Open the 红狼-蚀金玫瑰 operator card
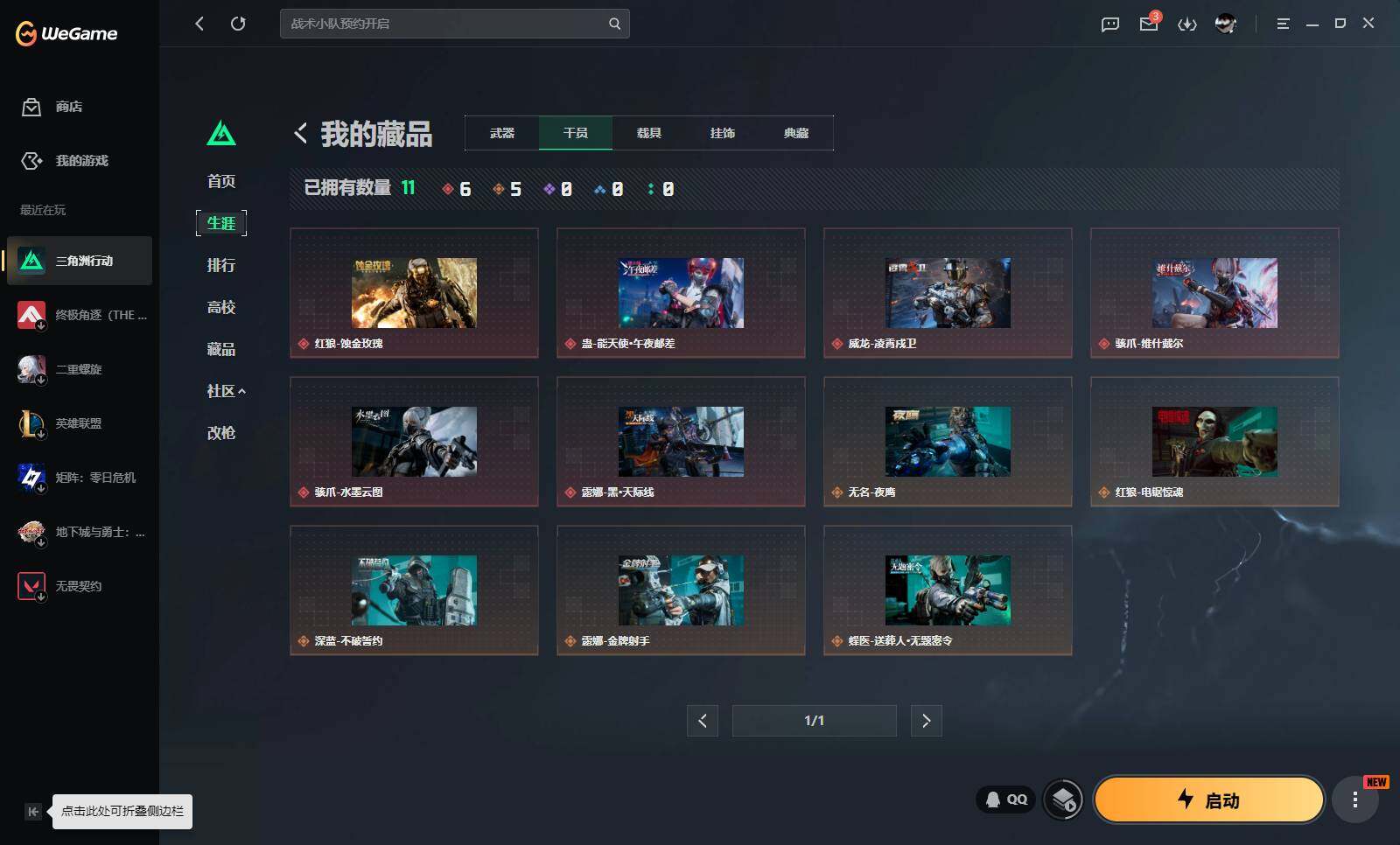 (x=414, y=293)
